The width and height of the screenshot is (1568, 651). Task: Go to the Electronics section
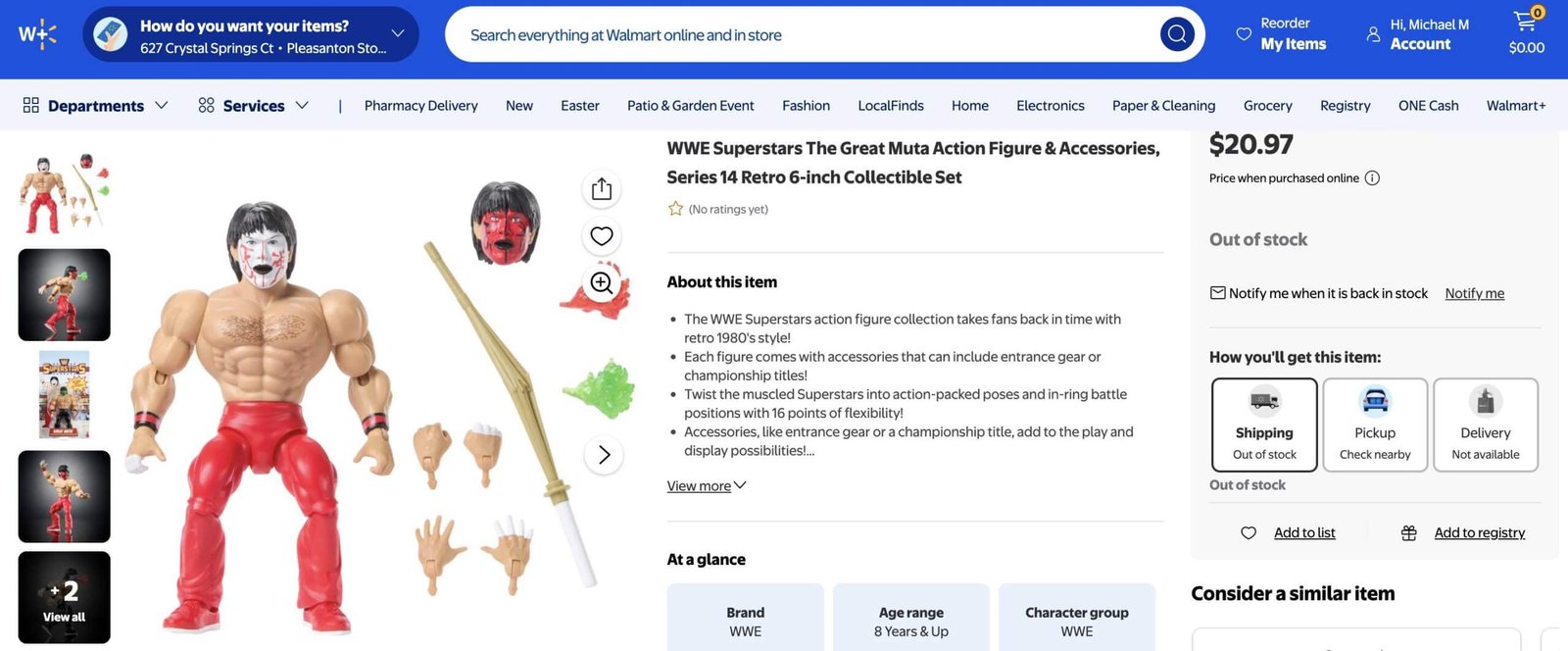(1050, 105)
